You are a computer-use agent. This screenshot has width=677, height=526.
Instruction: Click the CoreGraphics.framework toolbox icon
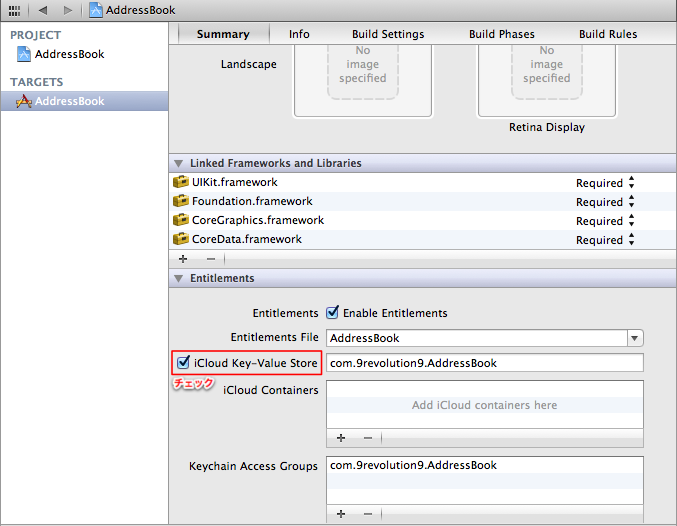[x=181, y=220]
